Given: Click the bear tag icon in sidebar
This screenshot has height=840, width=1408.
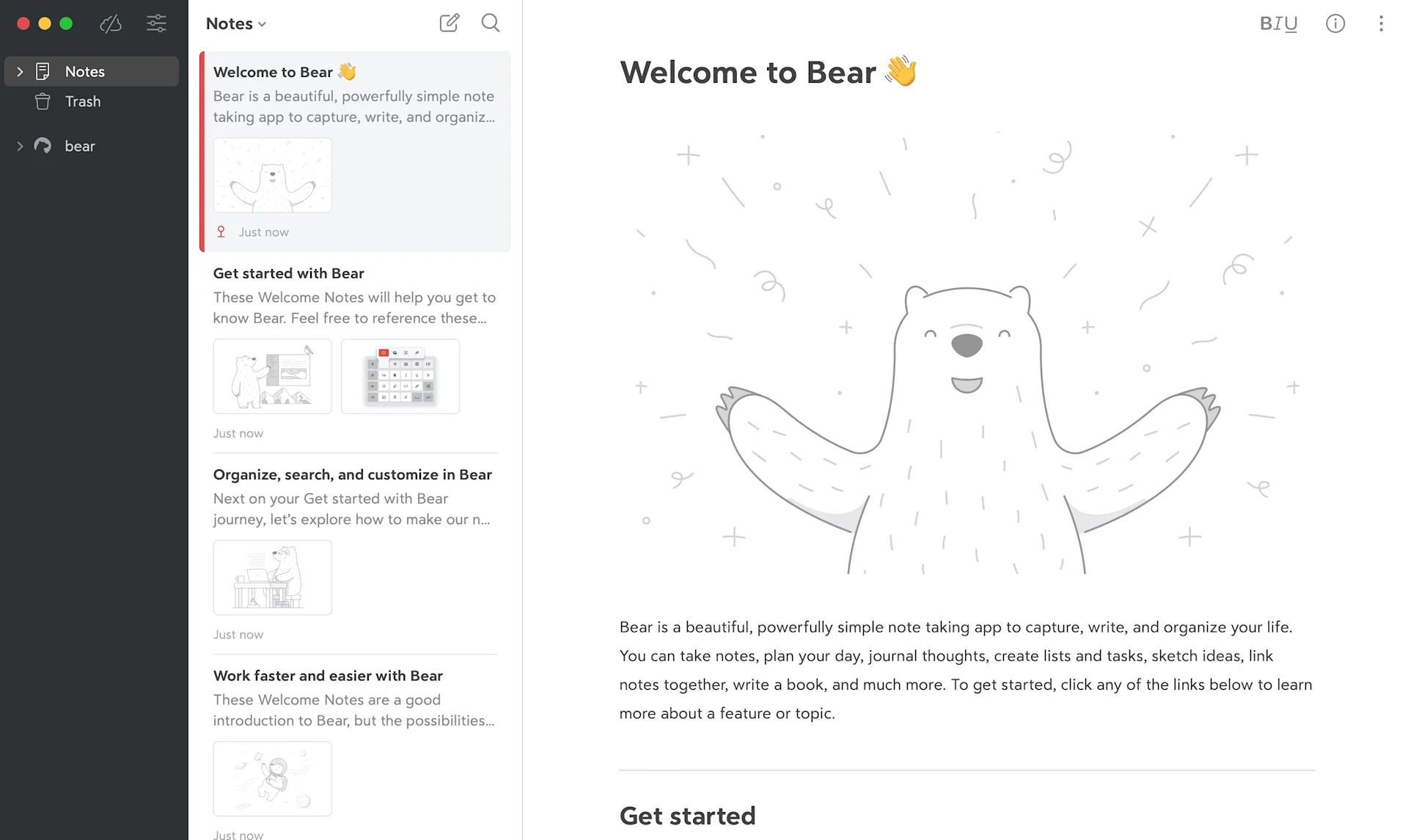Looking at the screenshot, I should pos(43,146).
